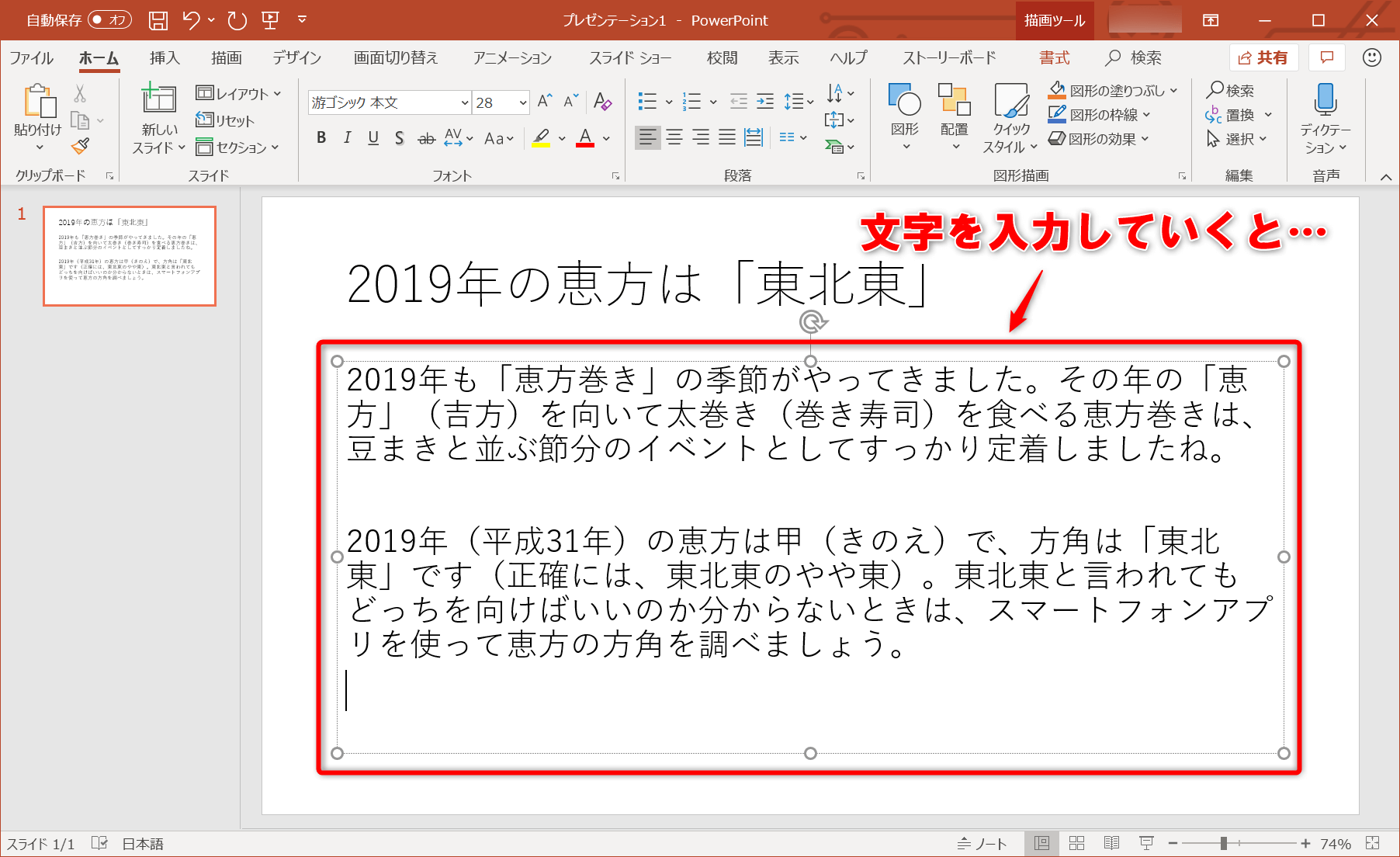
Task: Click the Cut scissors icon
Action: [80, 93]
